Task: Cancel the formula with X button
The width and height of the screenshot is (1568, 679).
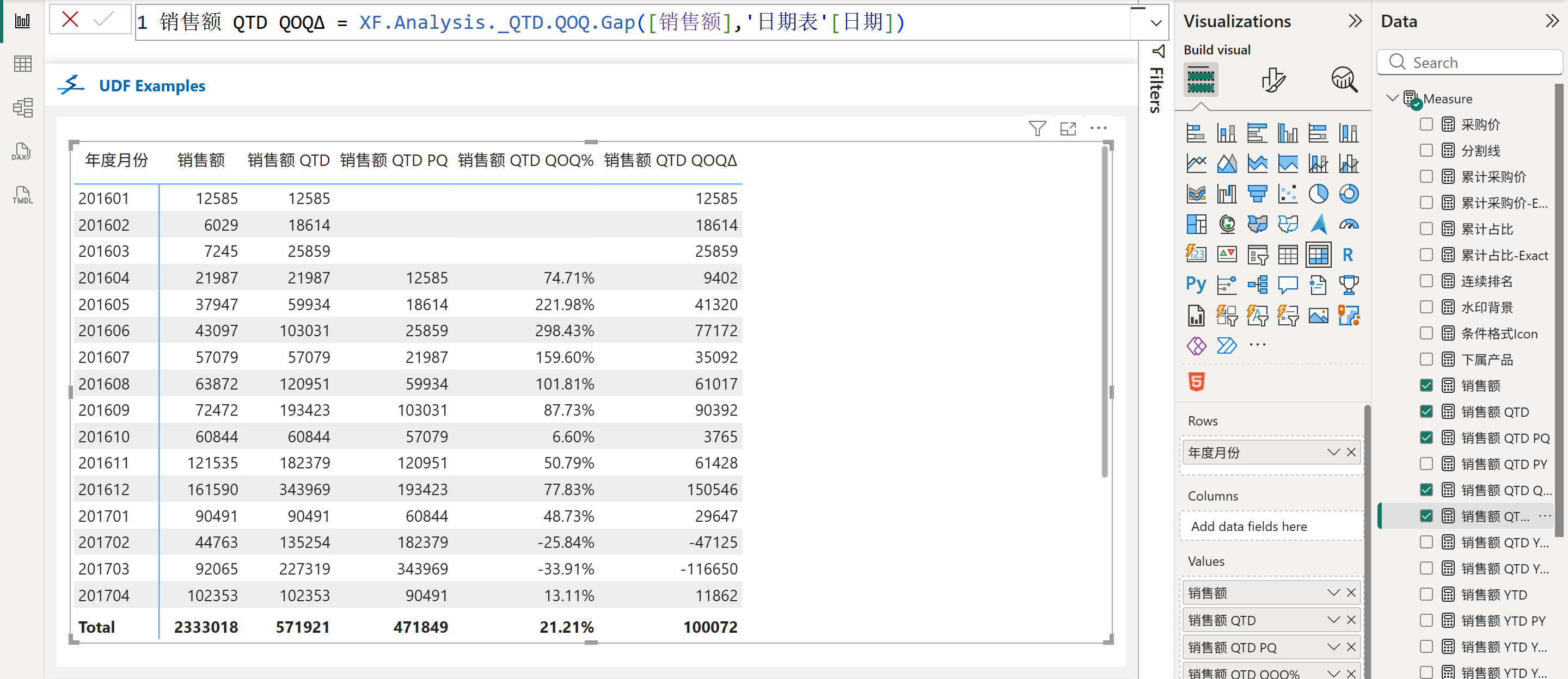Action: [71, 20]
